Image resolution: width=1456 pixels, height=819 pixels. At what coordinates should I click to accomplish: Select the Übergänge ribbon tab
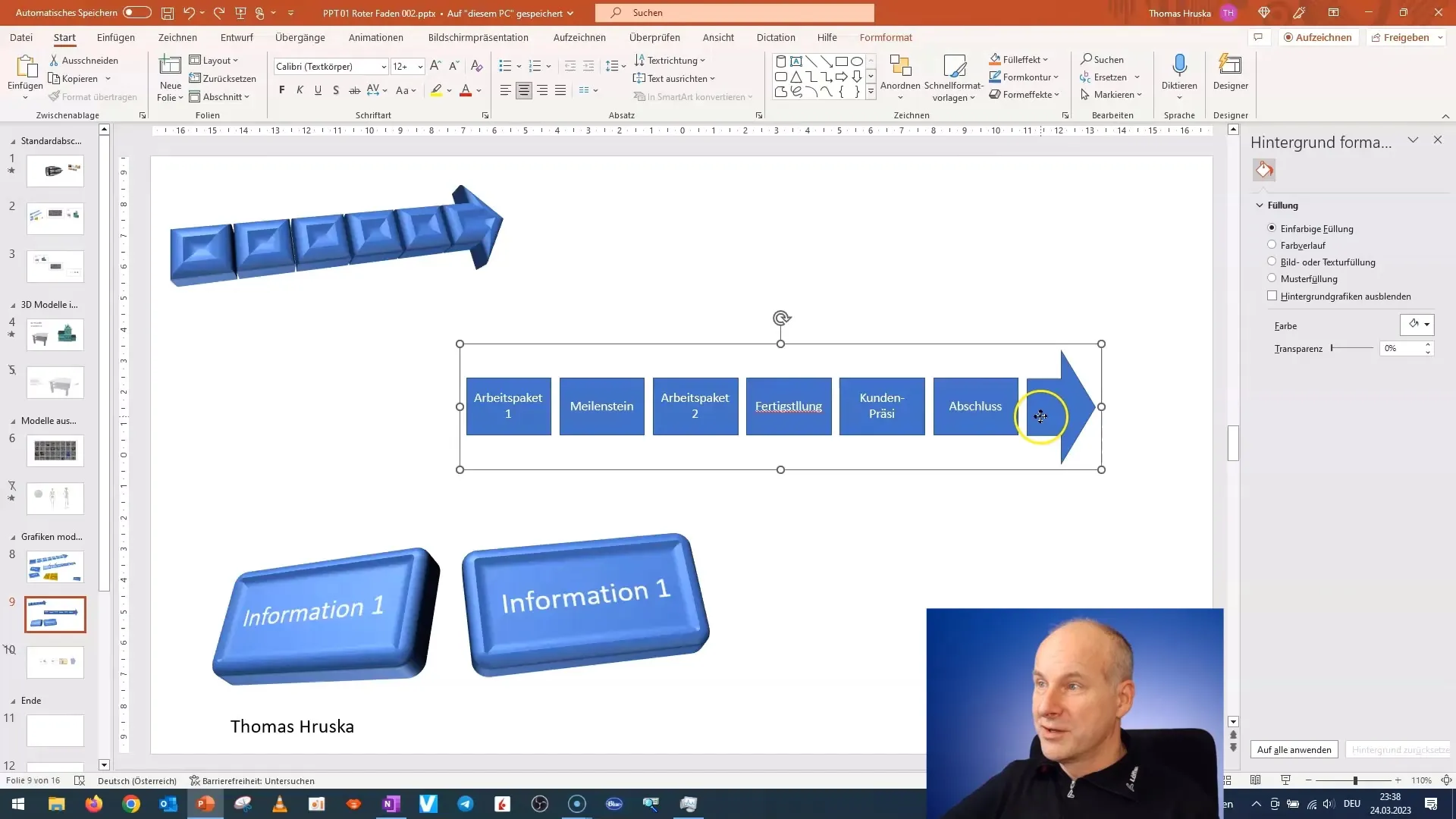tap(300, 37)
